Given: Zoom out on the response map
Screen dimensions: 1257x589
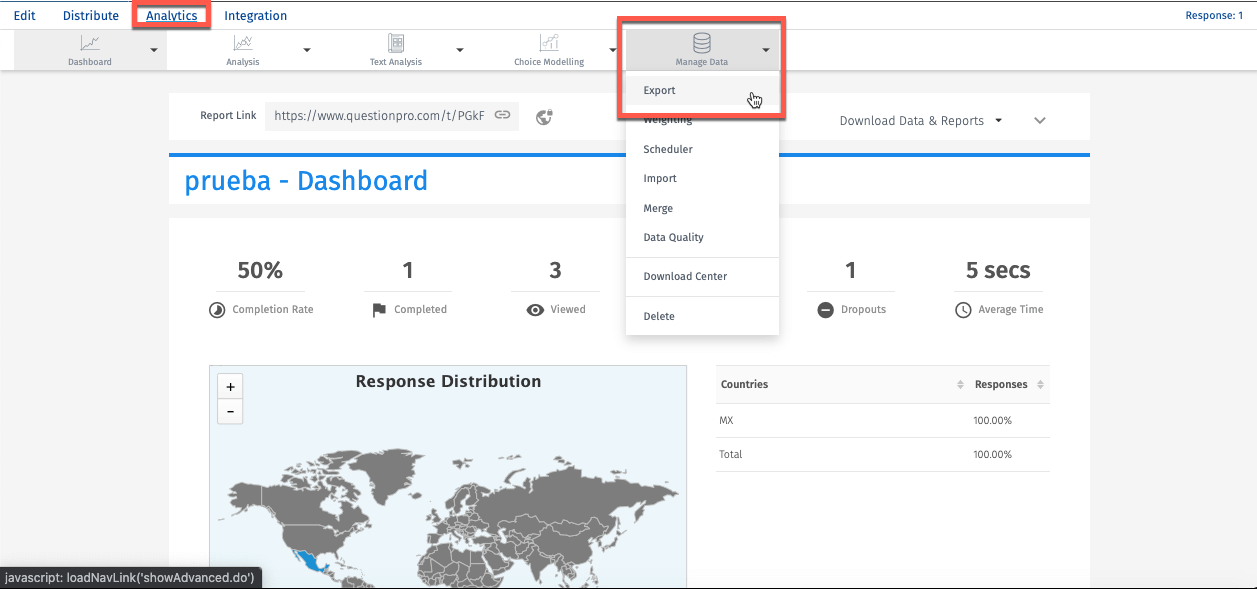Looking at the screenshot, I should (x=230, y=411).
